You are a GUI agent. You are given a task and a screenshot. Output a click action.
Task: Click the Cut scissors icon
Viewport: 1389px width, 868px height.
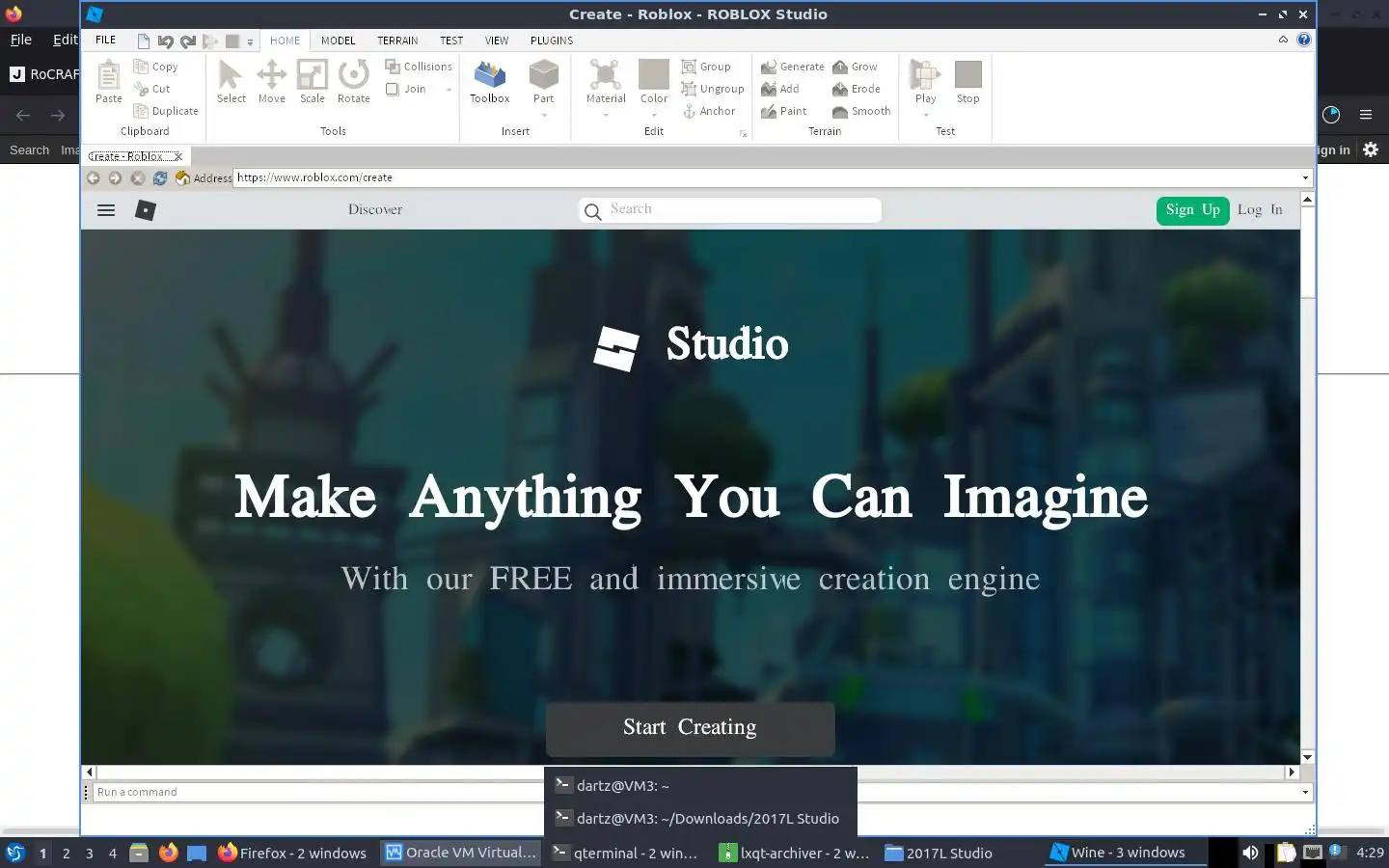(x=141, y=89)
